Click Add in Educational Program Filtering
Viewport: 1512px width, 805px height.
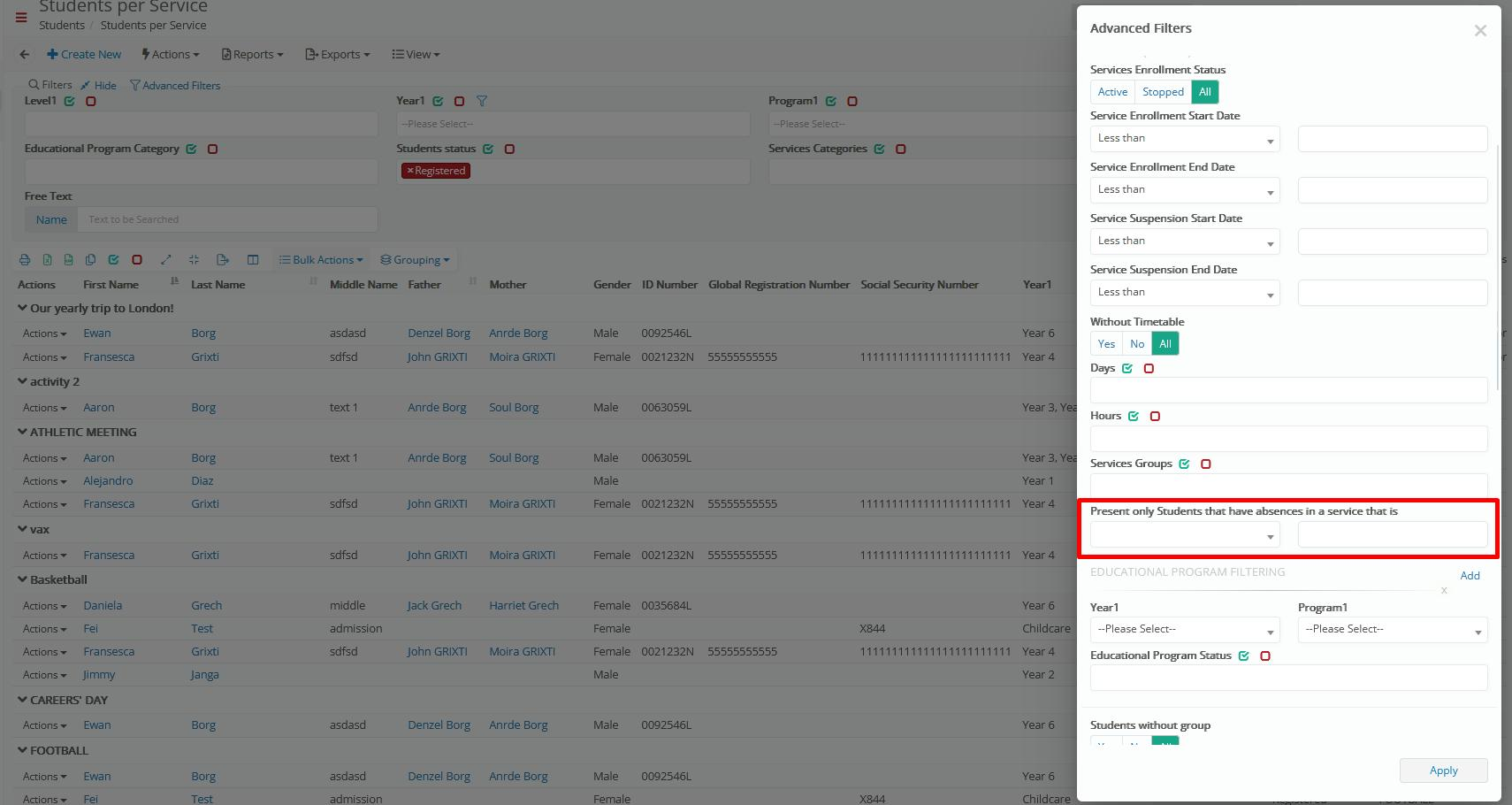point(1470,576)
